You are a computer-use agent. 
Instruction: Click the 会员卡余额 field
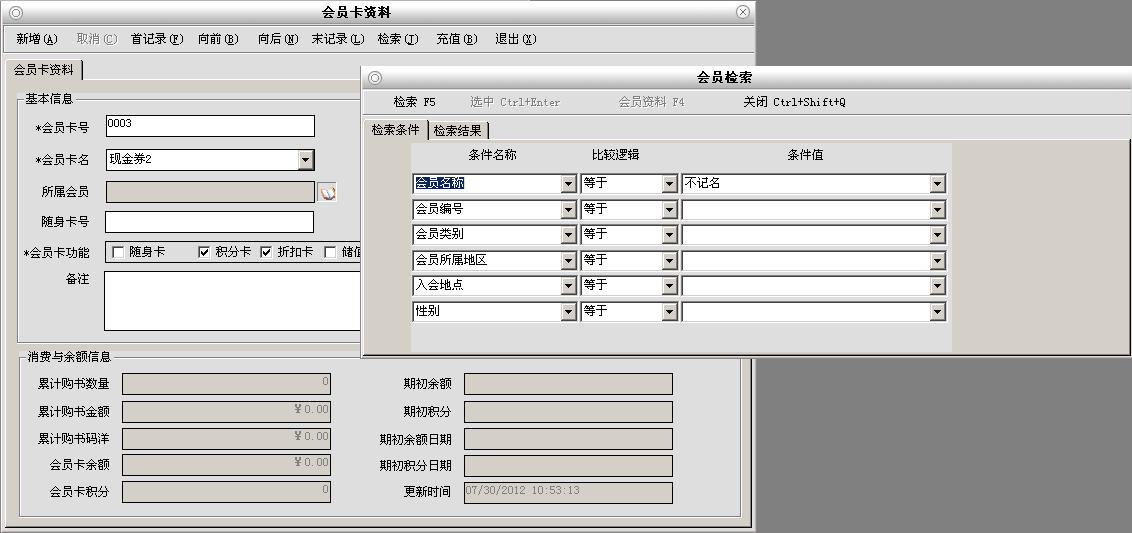pyautogui.click(x=226, y=465)
